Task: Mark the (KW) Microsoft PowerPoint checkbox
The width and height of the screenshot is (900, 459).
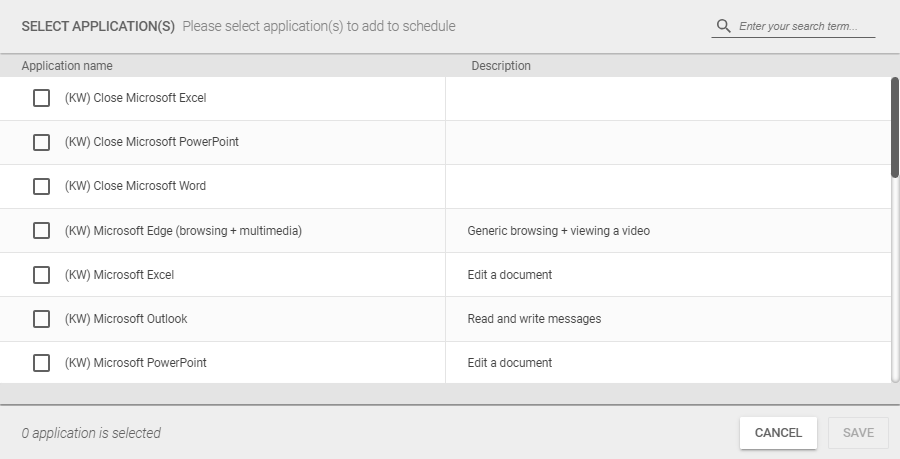Action: pos(41,363)
